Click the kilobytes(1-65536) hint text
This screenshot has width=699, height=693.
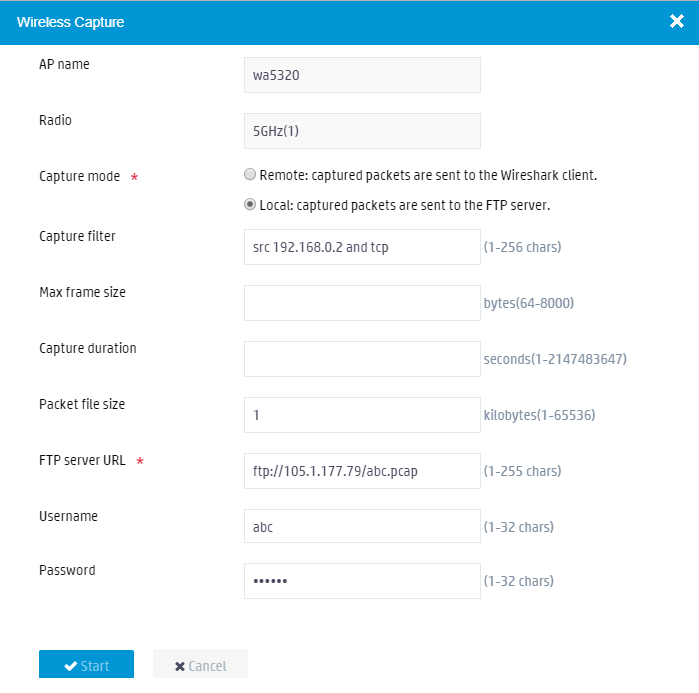(539, 415)
